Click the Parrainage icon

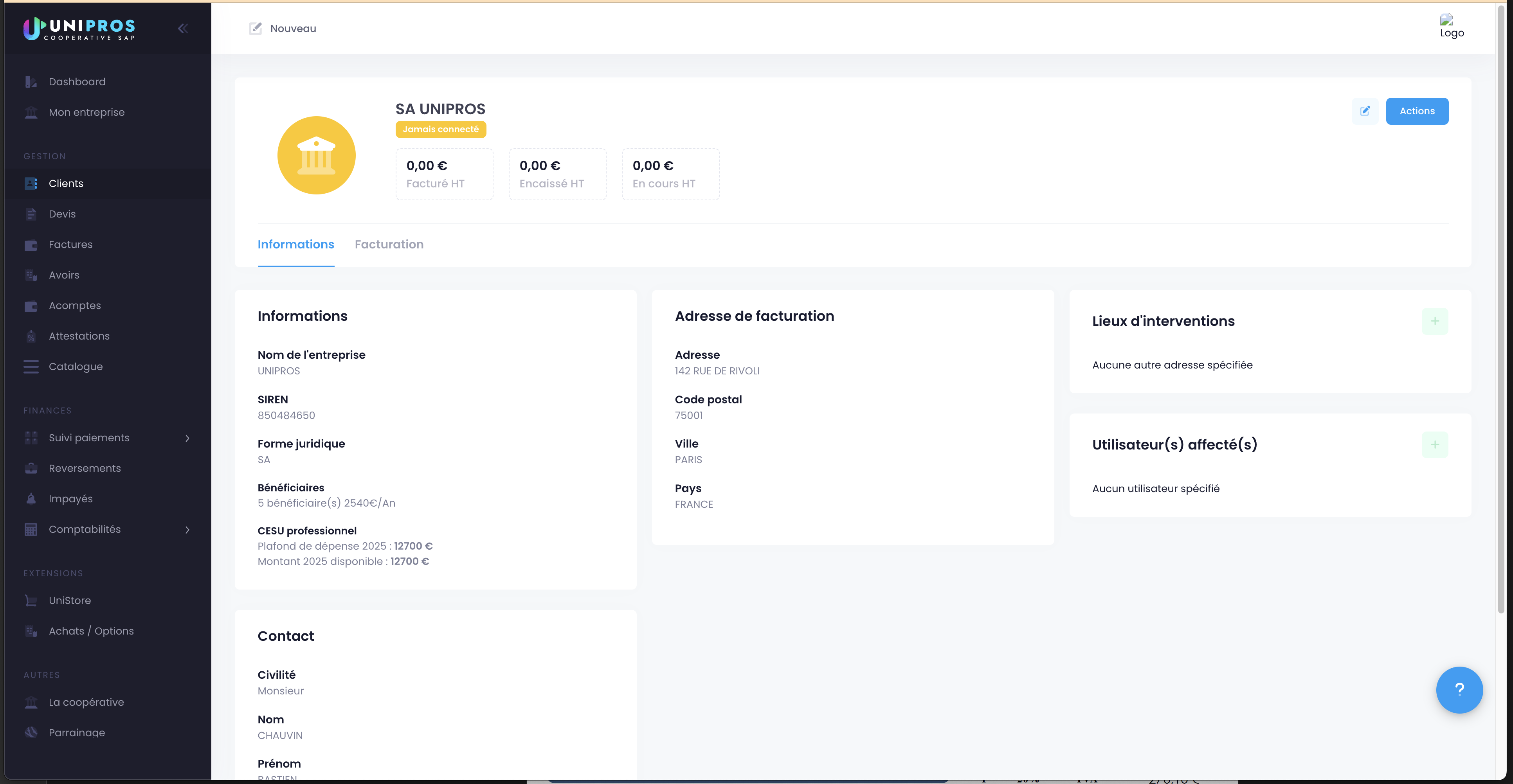coord(31,732)
